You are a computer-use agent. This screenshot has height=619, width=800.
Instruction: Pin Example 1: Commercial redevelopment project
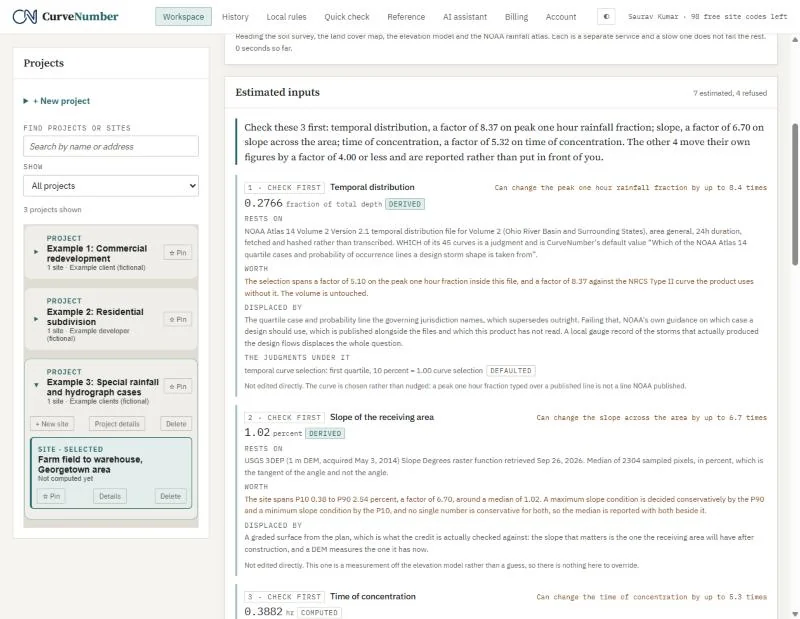[178, 253]
